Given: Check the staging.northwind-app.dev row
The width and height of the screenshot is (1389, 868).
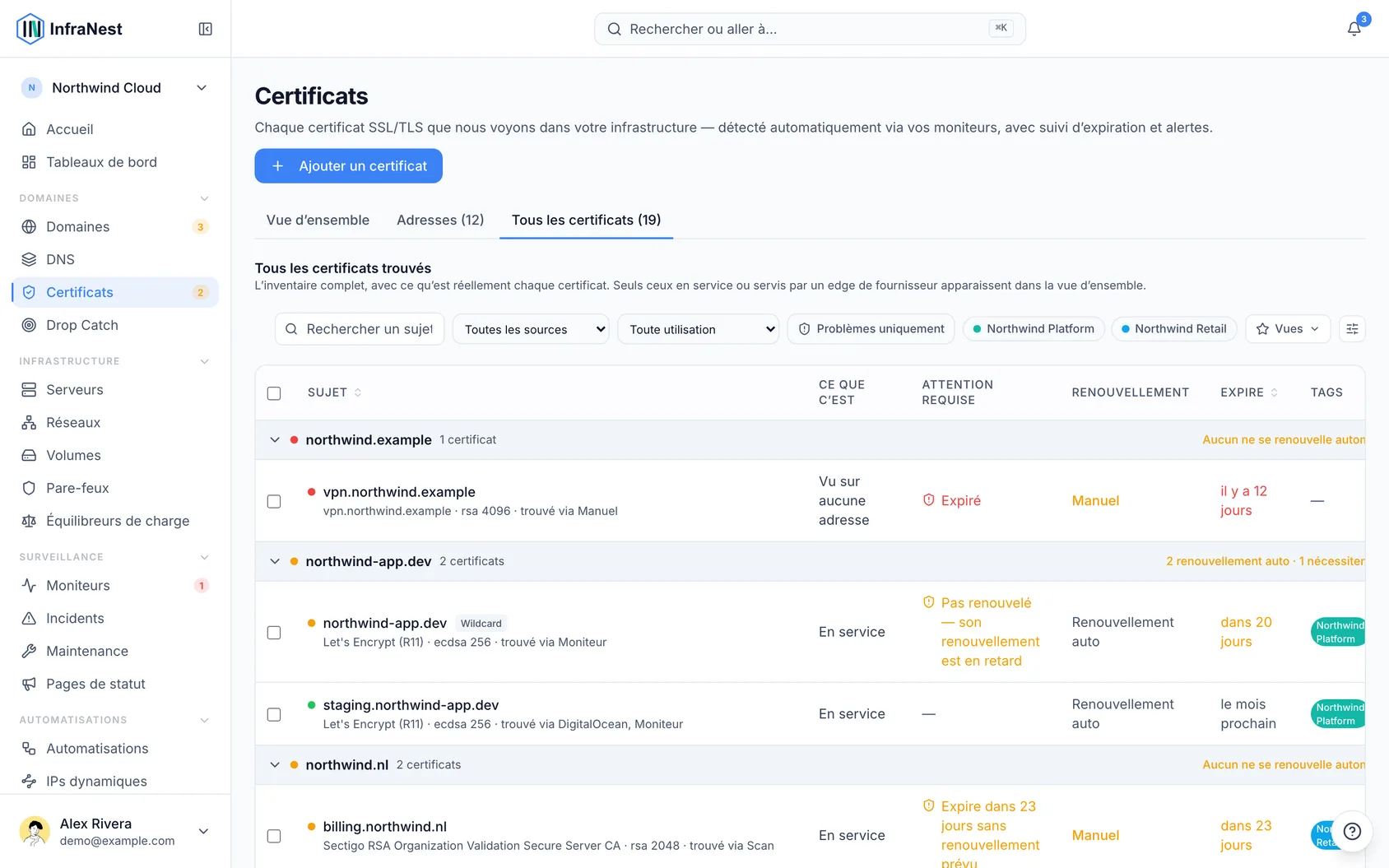Looking at the screenshot, I should coord(274,714).
